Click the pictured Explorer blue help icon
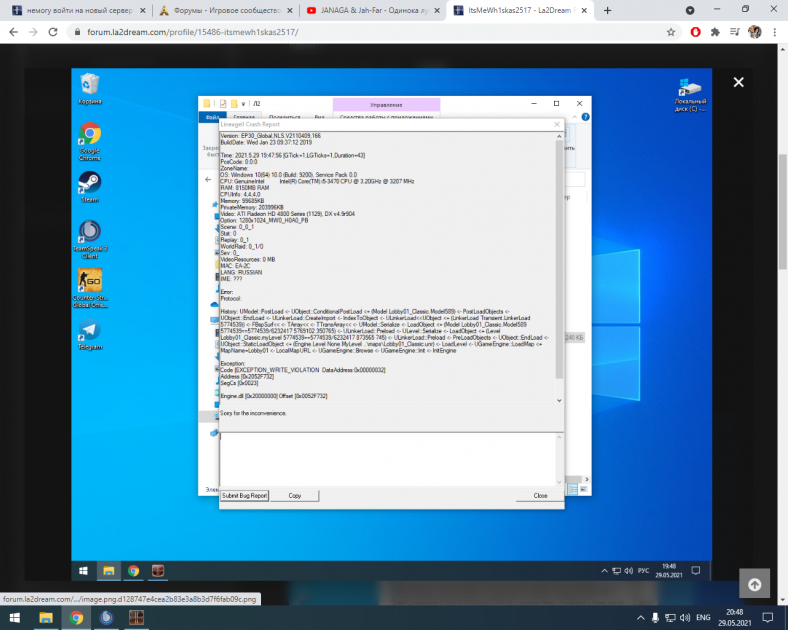The image size is (788, 630). pos(585,117)
